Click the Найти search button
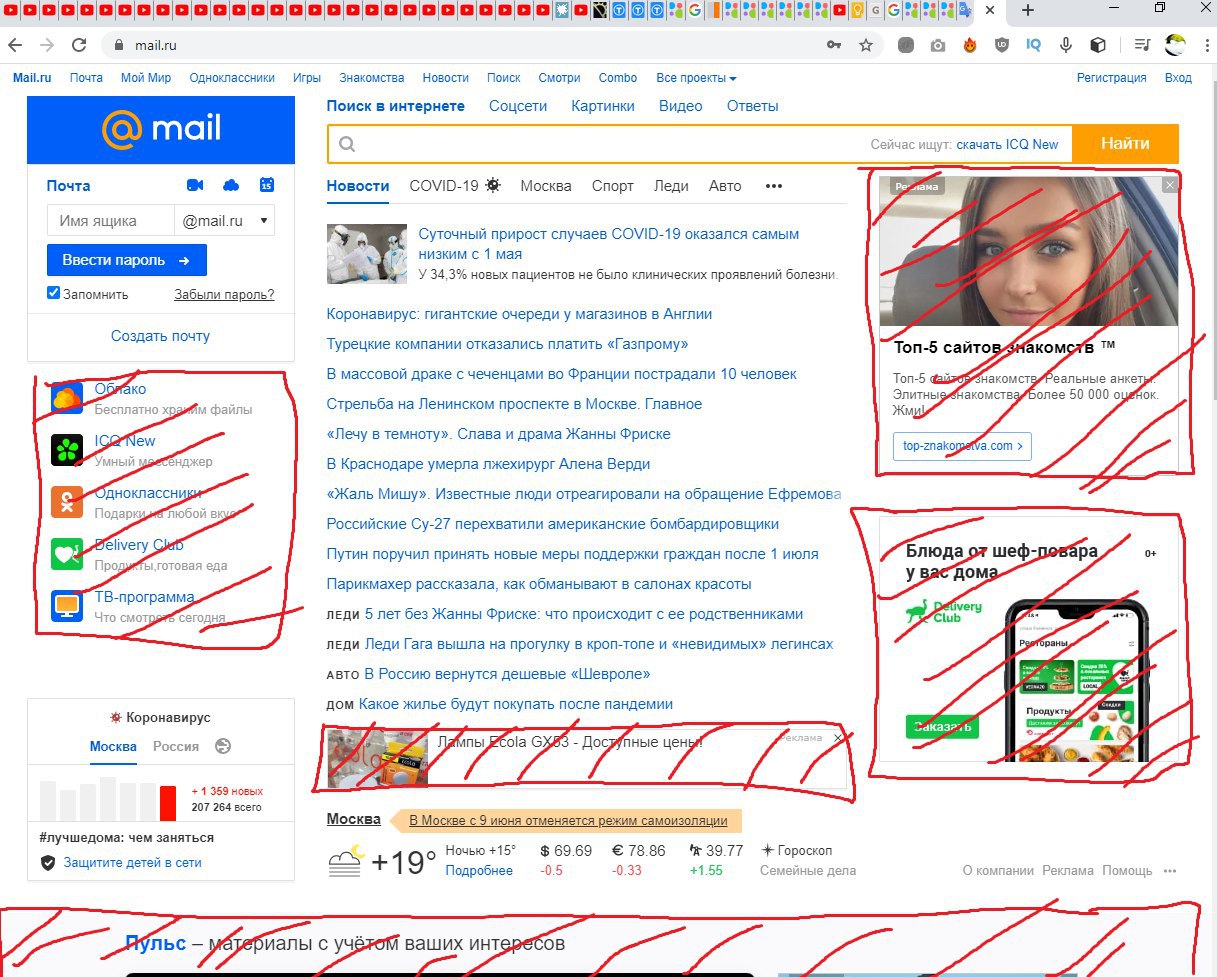 tap(1125, 144)
